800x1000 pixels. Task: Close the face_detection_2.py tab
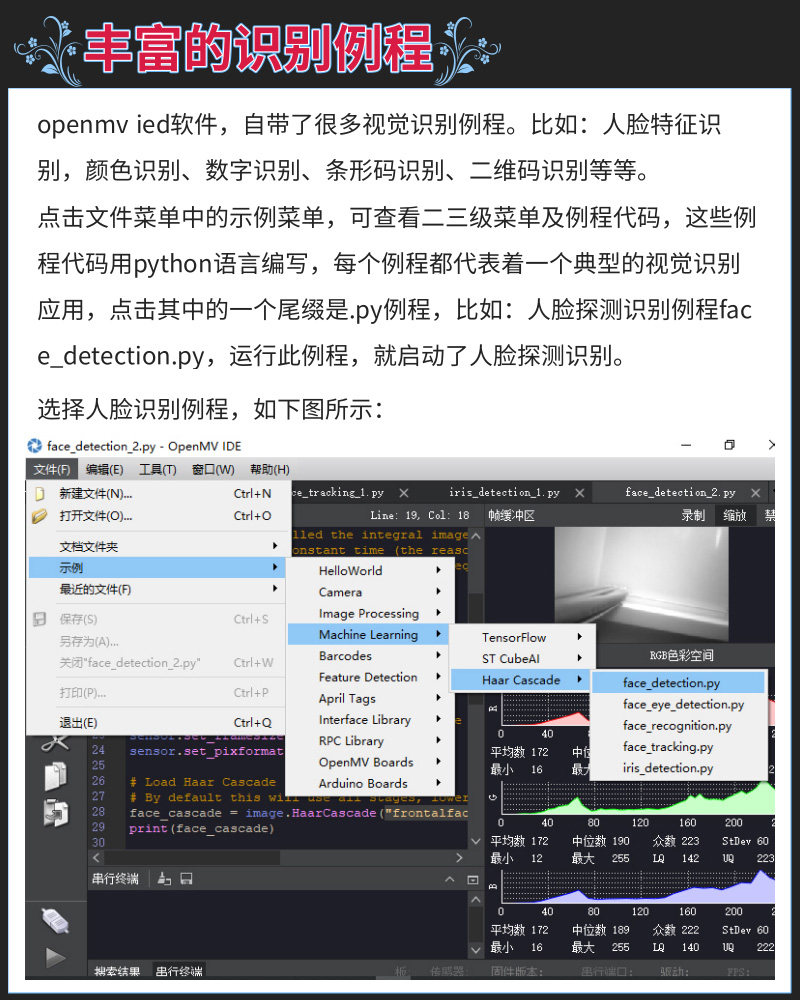point(755,493)
